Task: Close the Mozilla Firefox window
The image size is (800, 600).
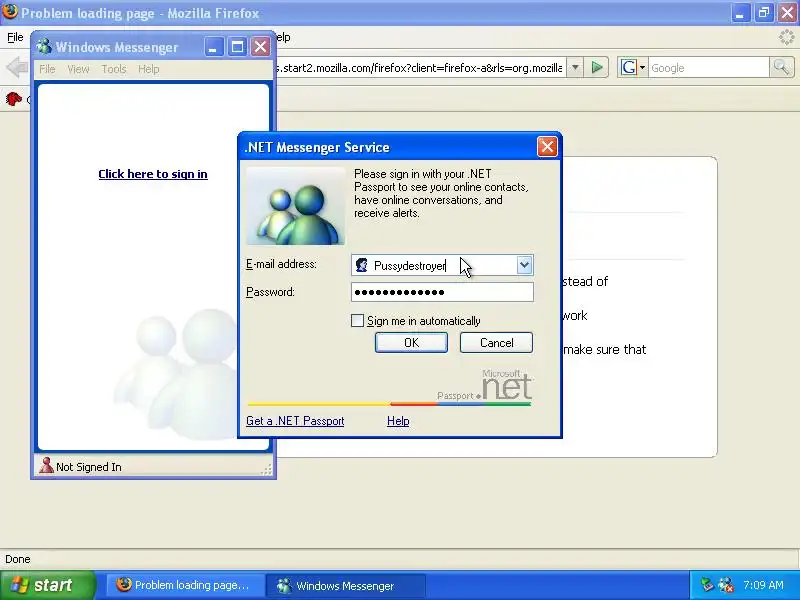Action: 787,13
